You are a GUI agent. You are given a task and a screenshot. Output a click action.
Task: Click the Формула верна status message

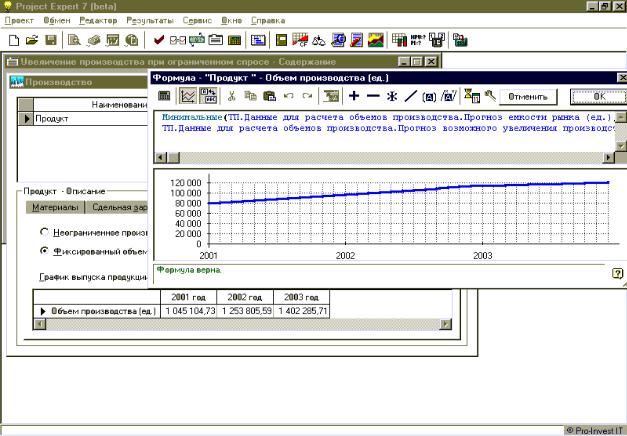(x=188, y=270)
